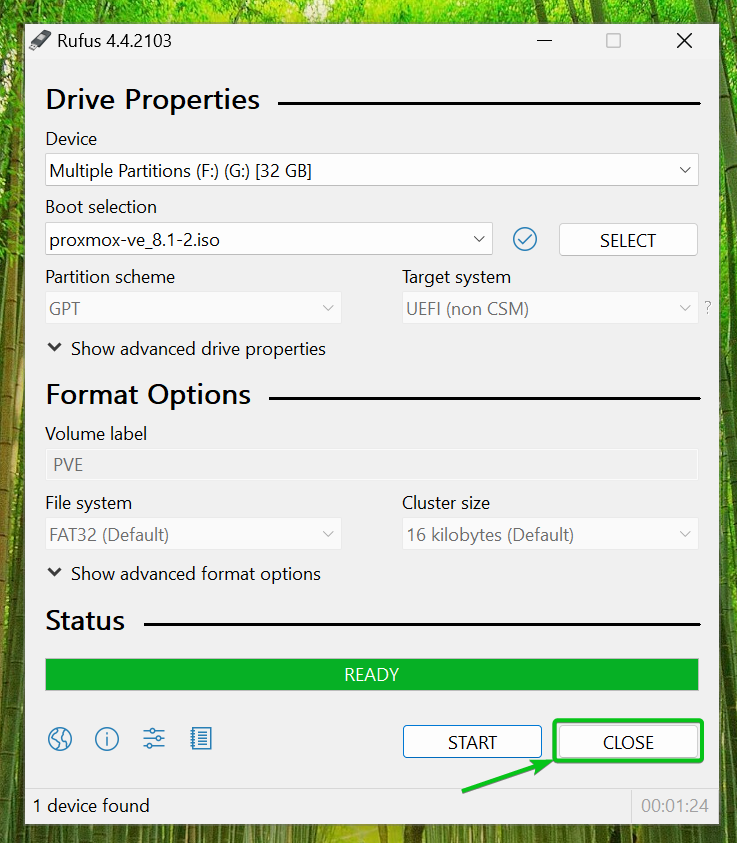The width and height of the screenshot is (737, 843).
Task: Minimize the Rufus window
Action: pos(545,41)
